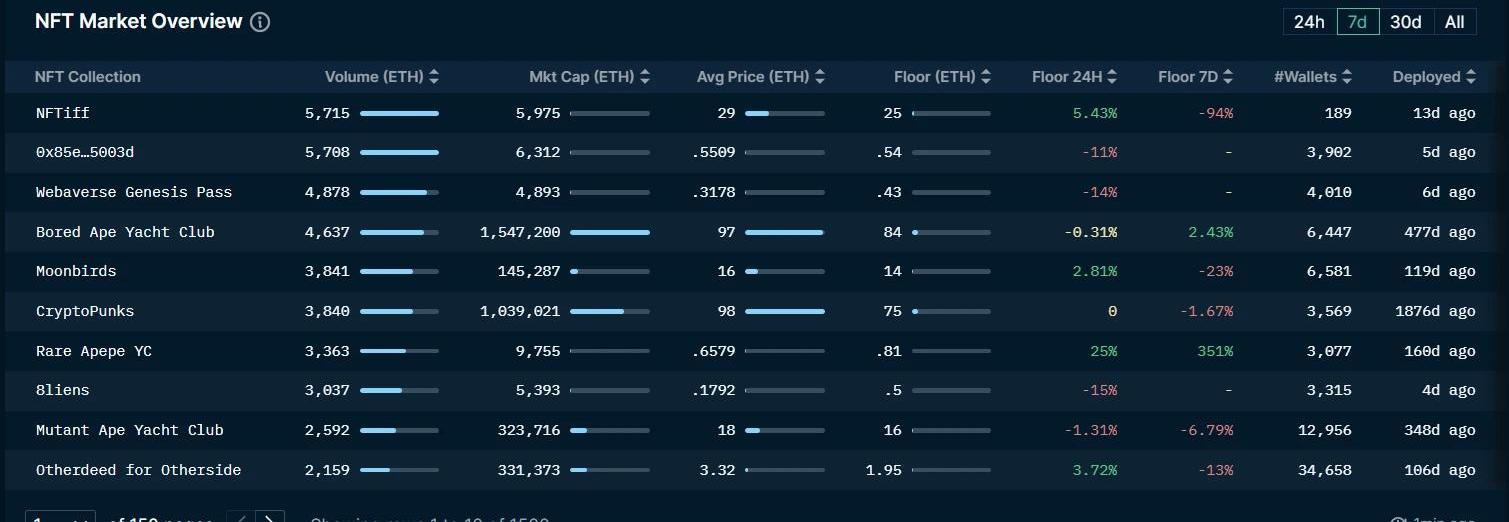This screenshot has height=522, width=1509.
Task: Switch to the 30d timeframe
Action: [1405, 22]
